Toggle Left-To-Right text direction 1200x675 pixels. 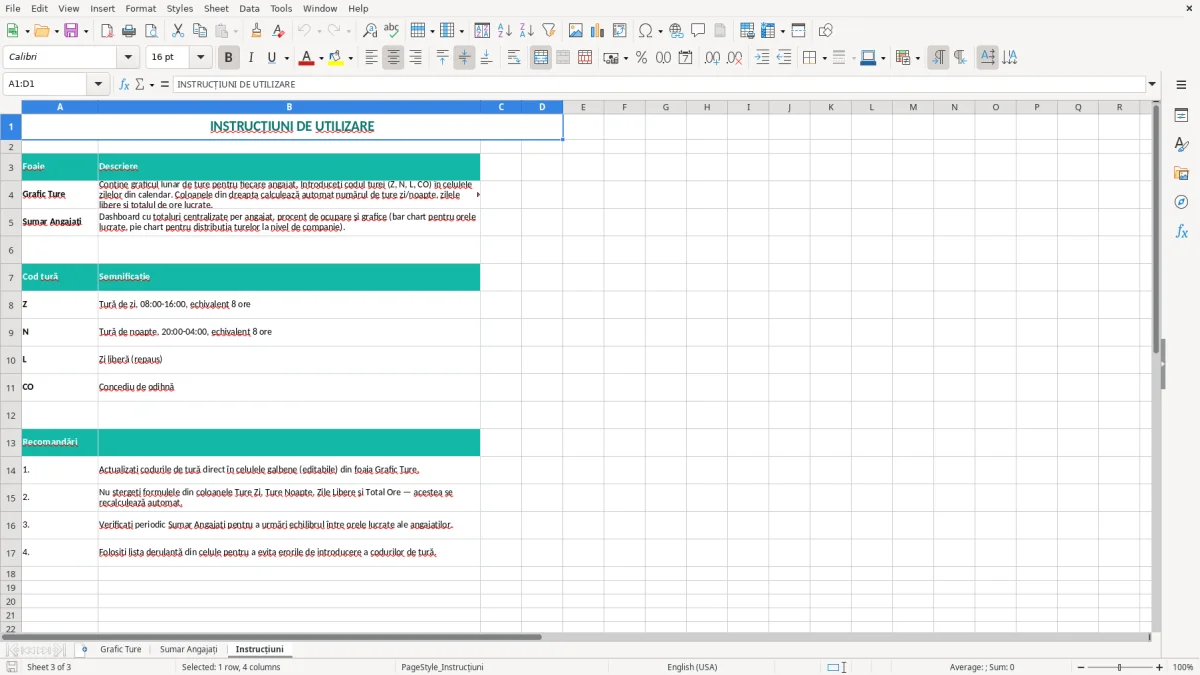coord(938,58)
